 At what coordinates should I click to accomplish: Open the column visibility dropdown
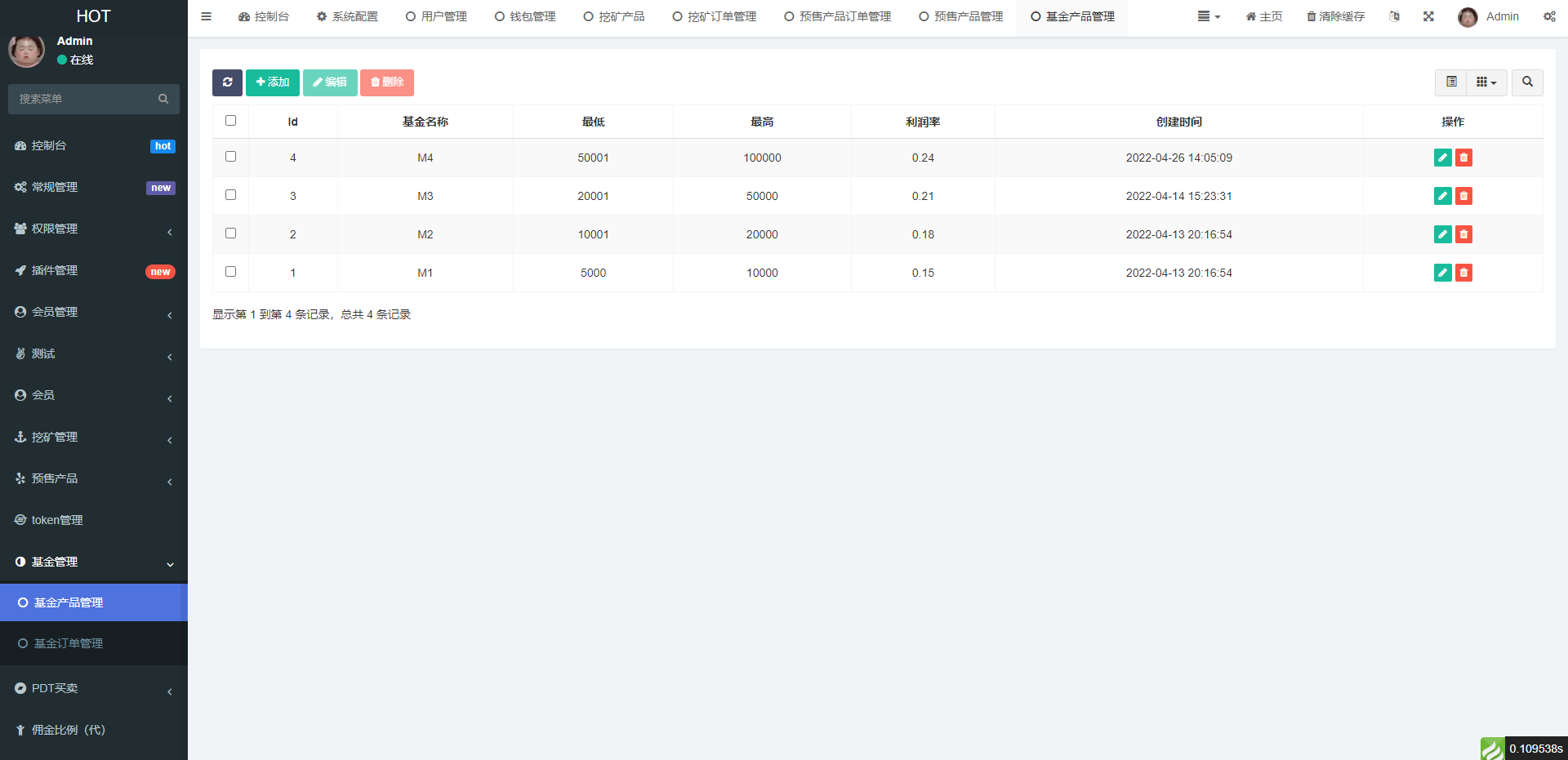[1486, 82]
